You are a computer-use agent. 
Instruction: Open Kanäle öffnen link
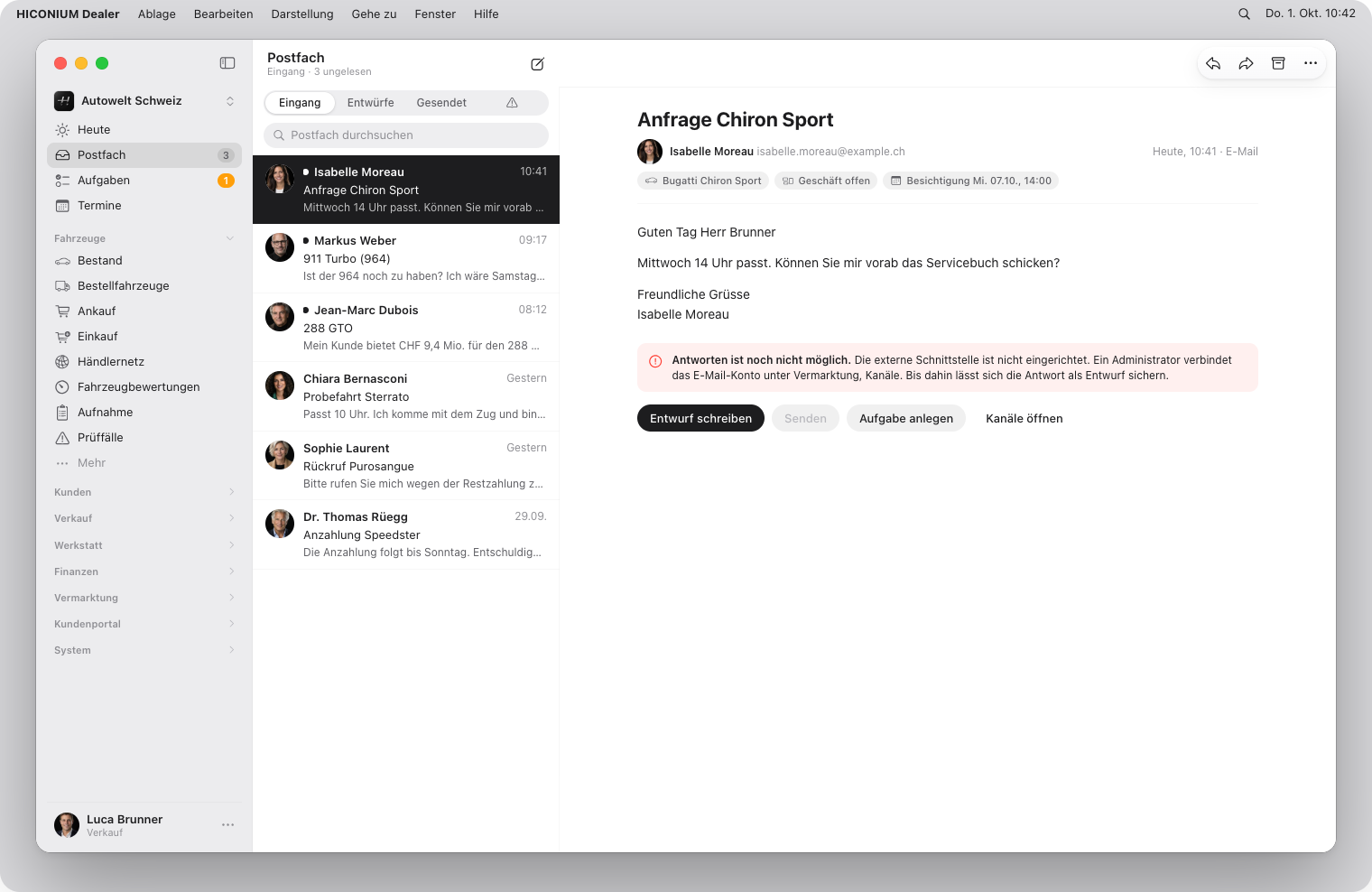1024,418
